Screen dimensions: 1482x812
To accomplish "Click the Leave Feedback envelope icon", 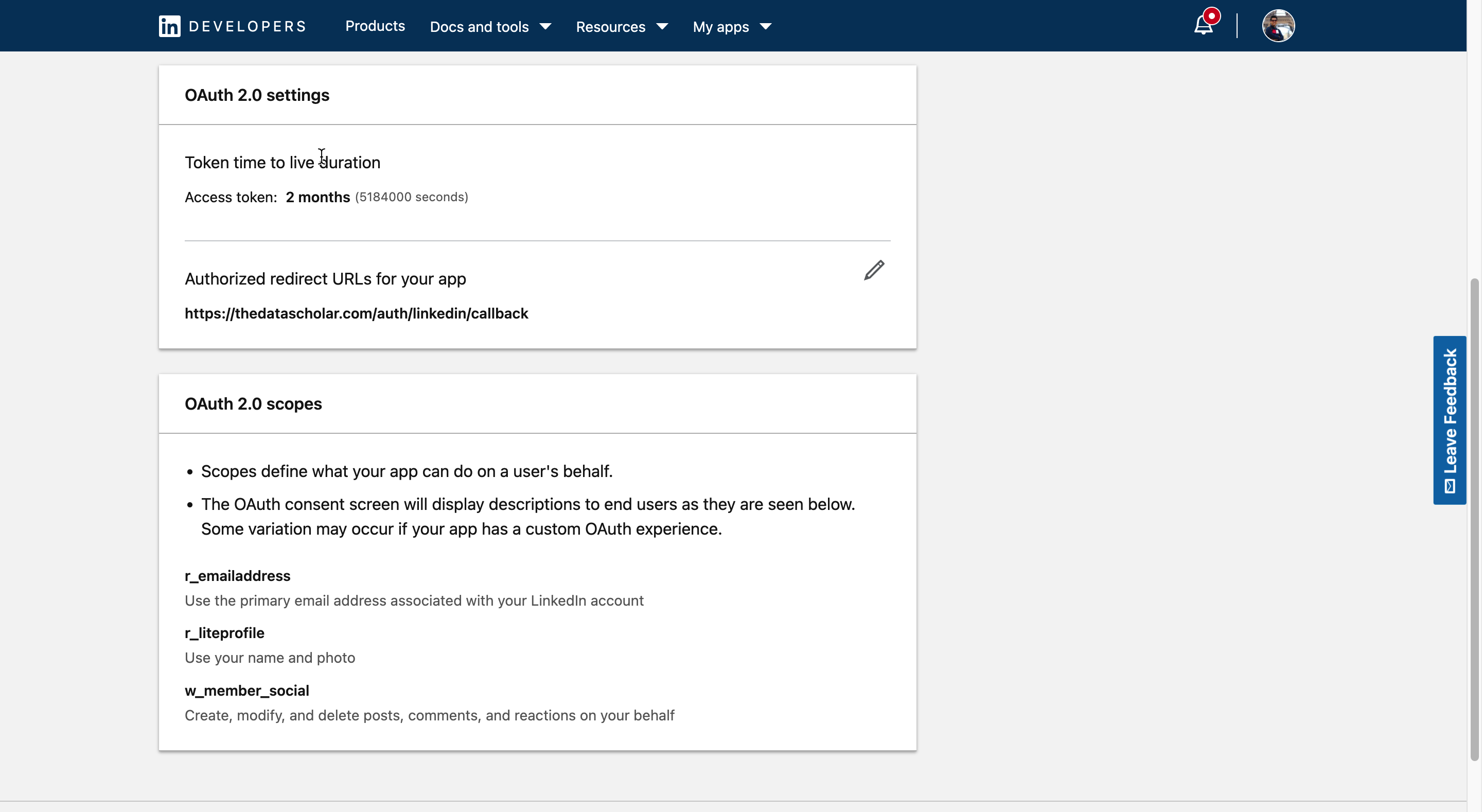I will tap(1450, 486).
